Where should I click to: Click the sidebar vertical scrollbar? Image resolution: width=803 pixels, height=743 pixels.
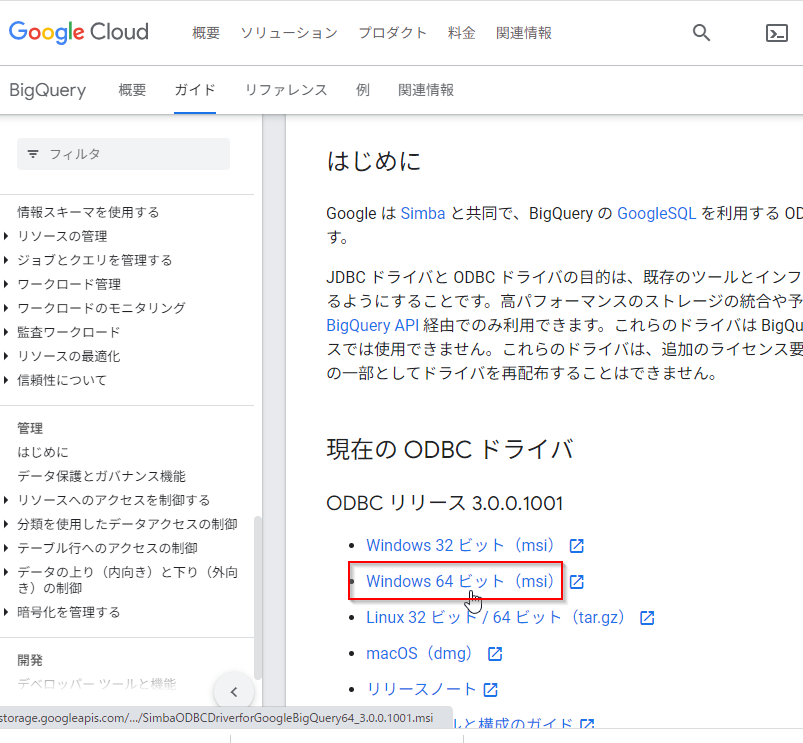[258, 597]
